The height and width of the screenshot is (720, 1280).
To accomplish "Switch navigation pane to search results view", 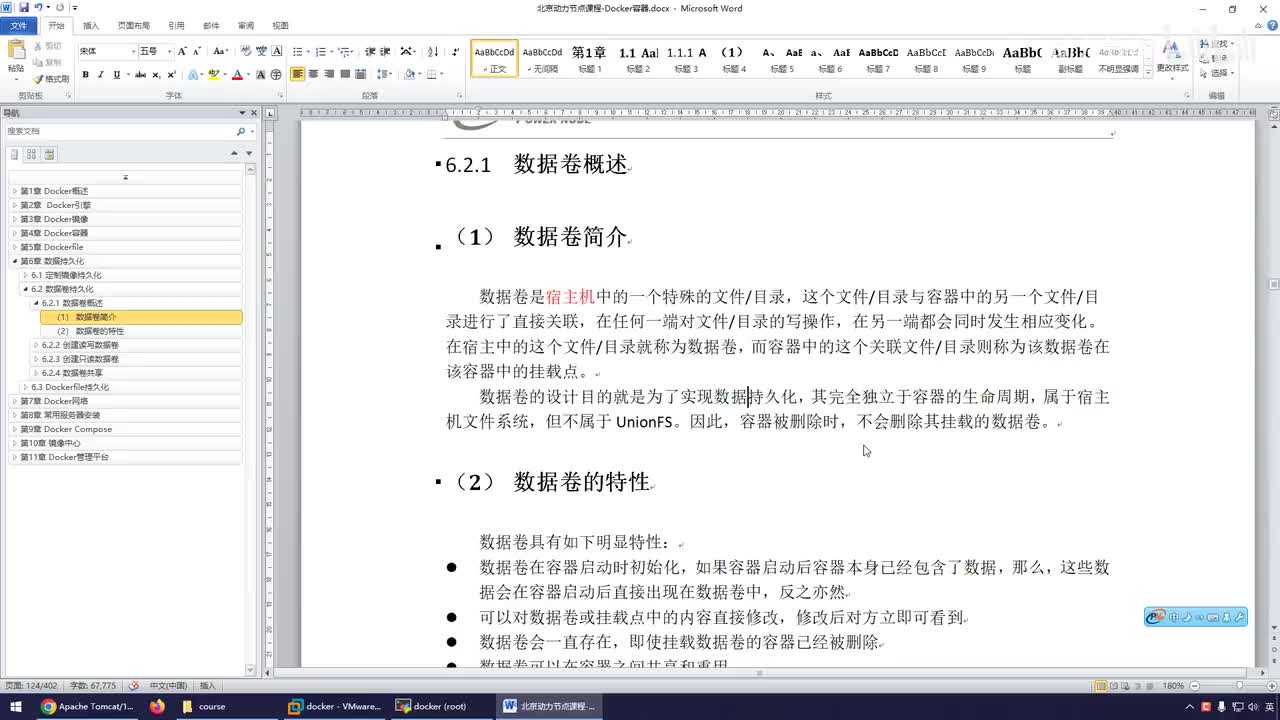I will point(49,154).
